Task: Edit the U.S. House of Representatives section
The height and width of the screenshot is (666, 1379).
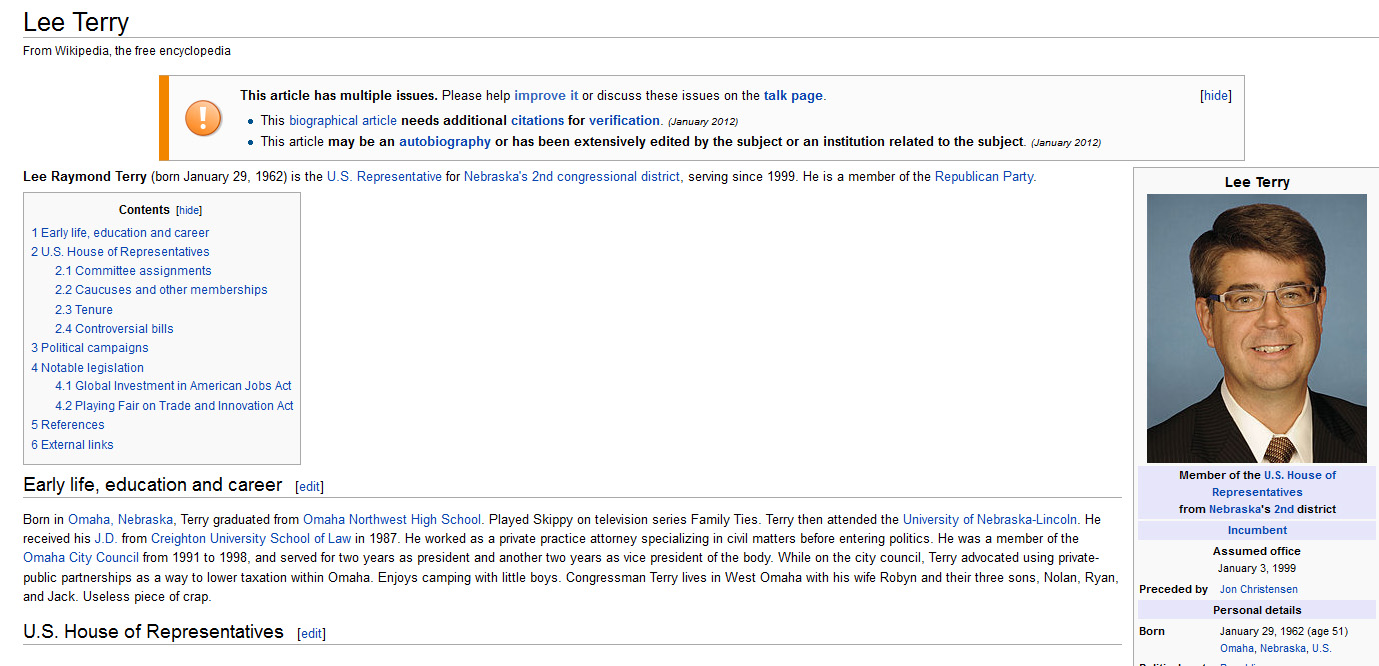Action: (x=311, y=634)
